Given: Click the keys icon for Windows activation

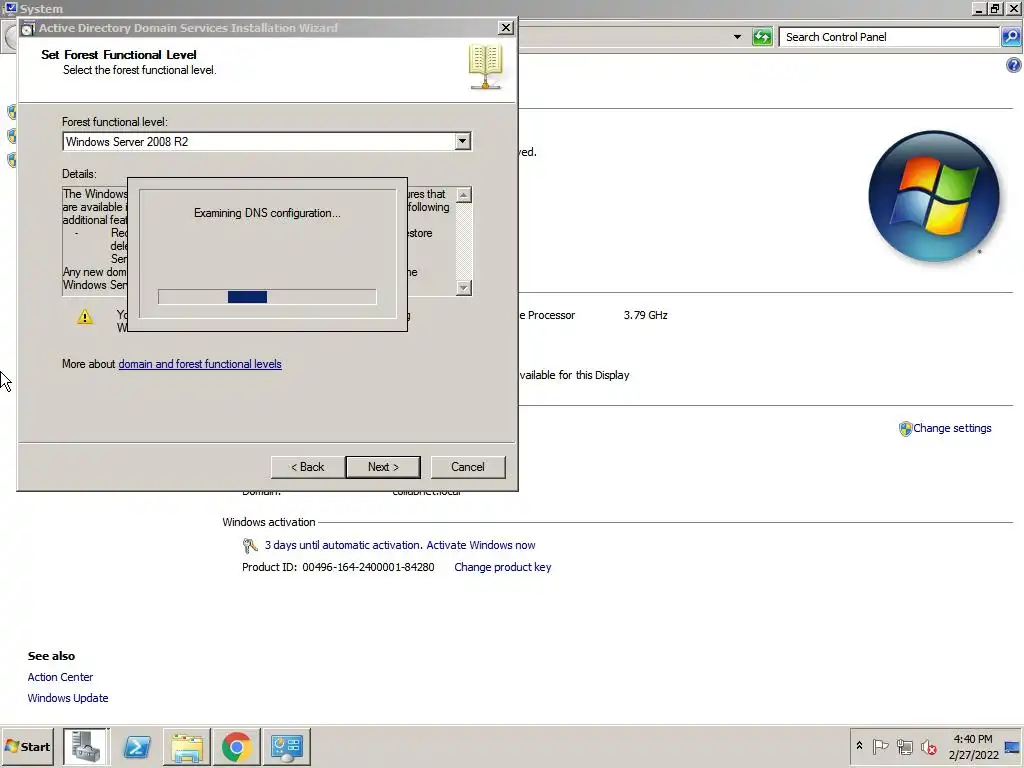Looking at the screenshot, I should (250, 545).
